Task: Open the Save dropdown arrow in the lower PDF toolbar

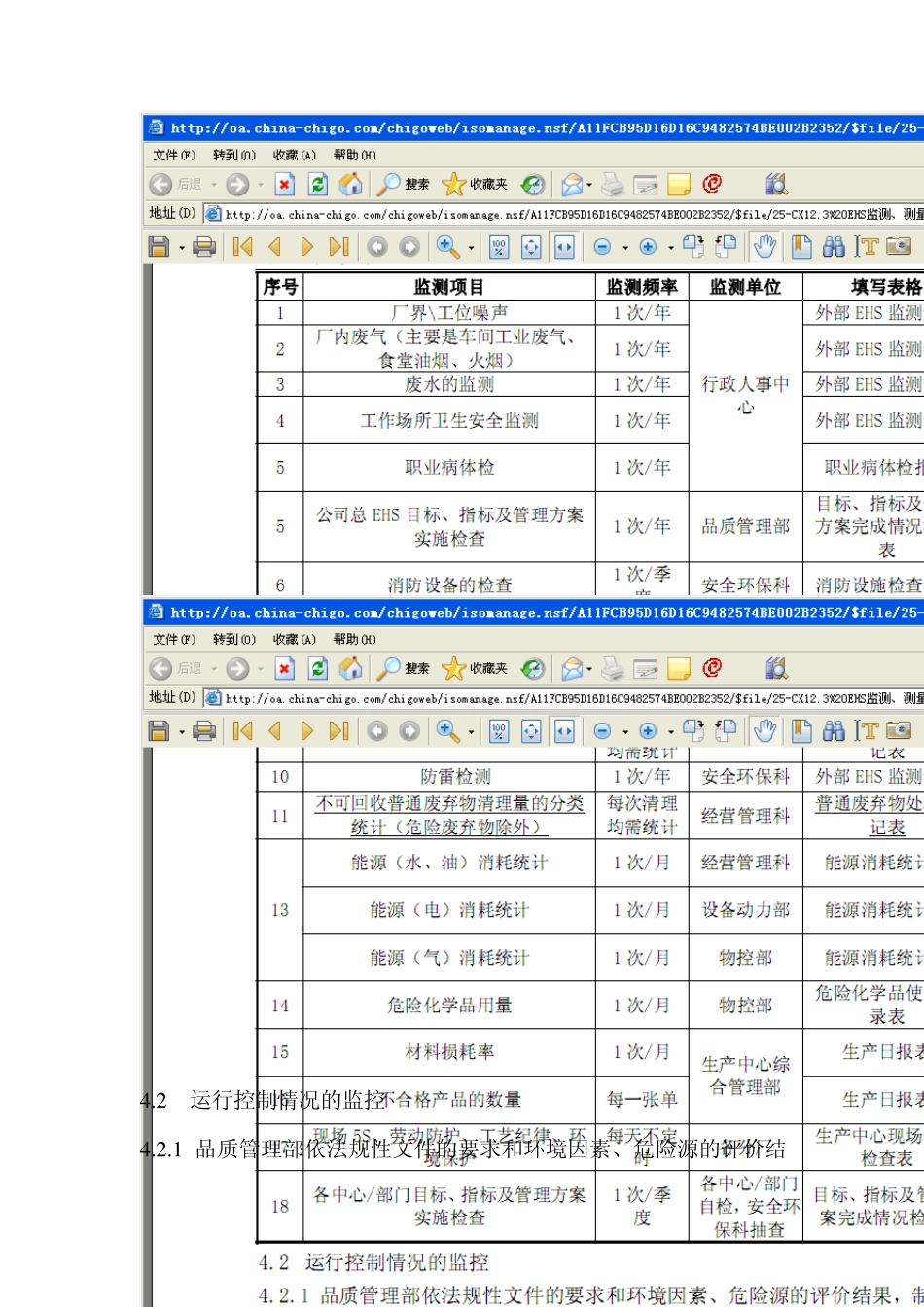Action: pyautogui.click(x=182, y=732)
